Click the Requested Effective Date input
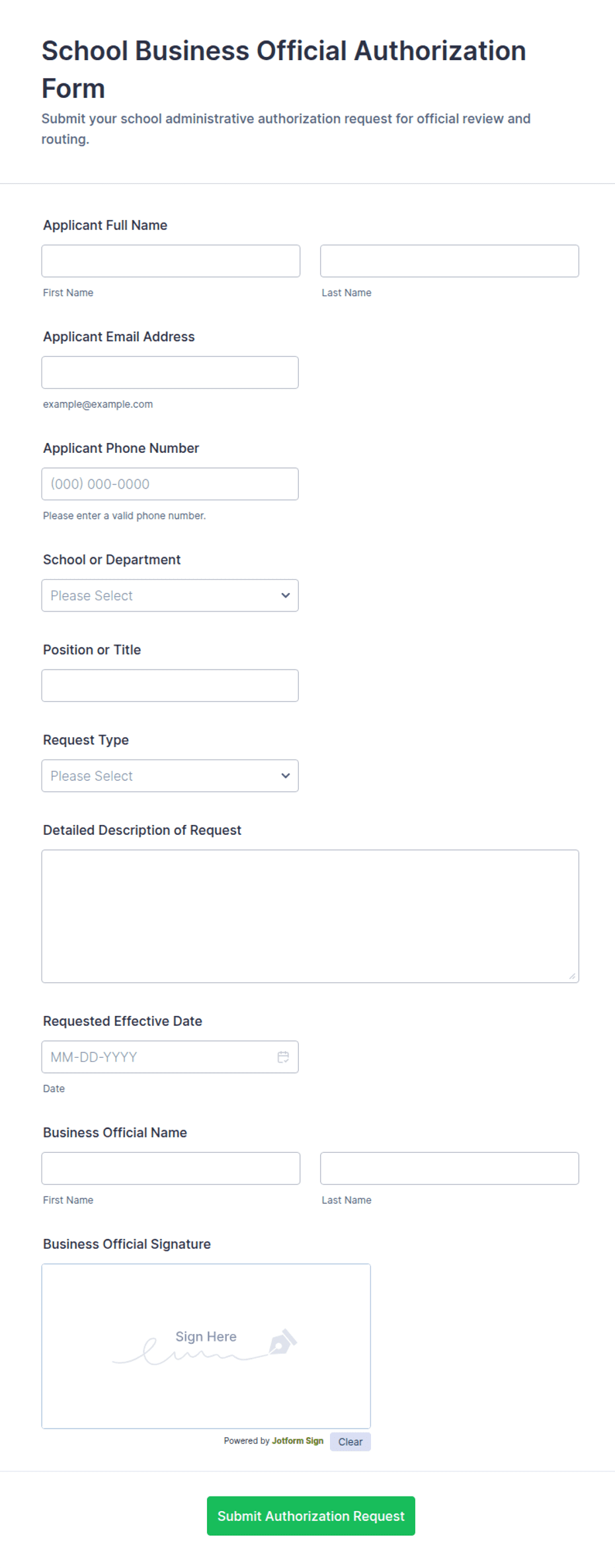Viewport: 615px width, 1568px height. point(170,1057)
